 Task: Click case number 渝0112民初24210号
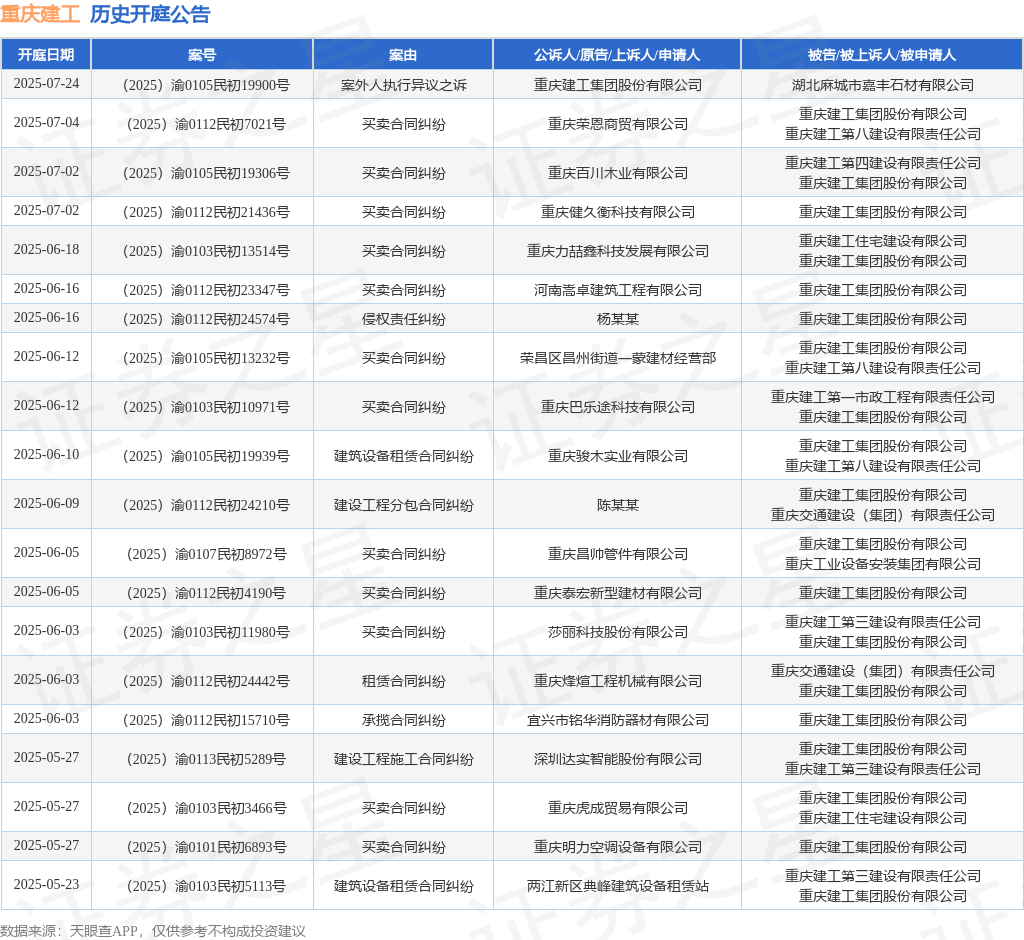(206, 505)
